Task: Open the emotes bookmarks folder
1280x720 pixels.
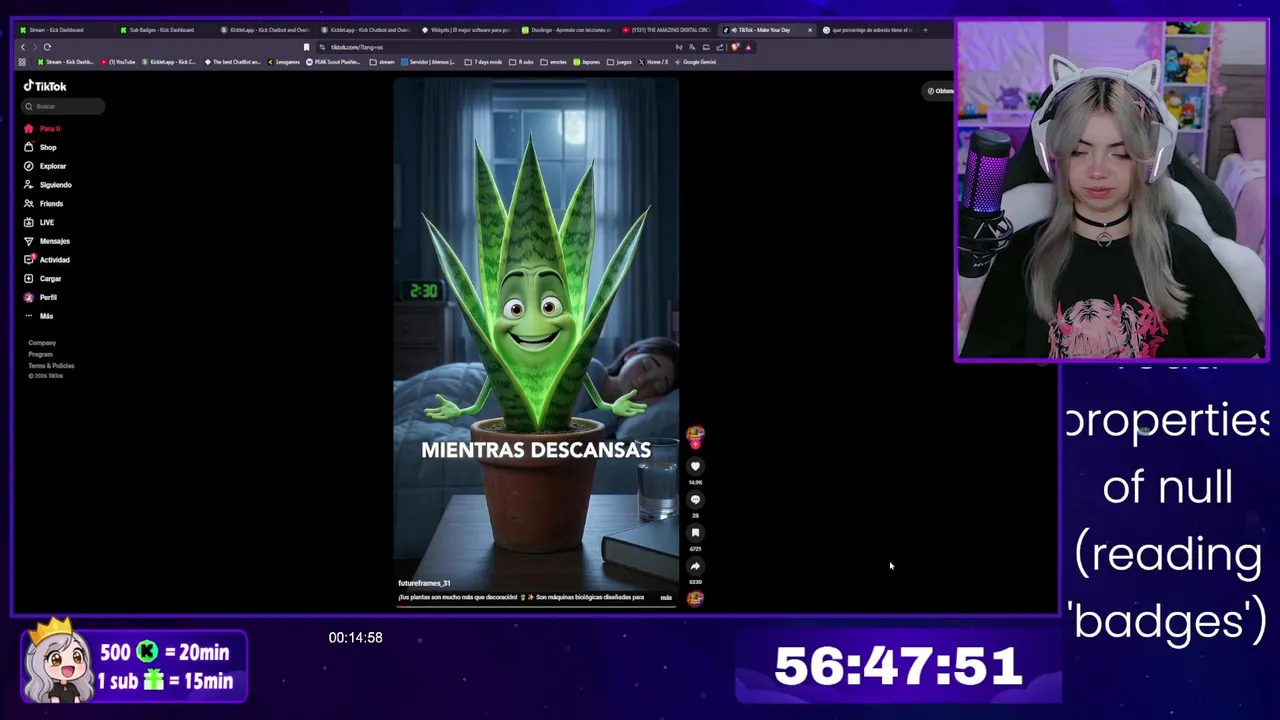Action: 553,62
